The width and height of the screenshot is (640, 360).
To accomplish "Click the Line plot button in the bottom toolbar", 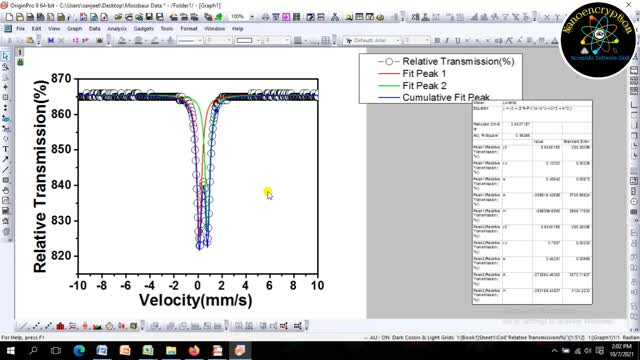I will [x=23, y=326].
